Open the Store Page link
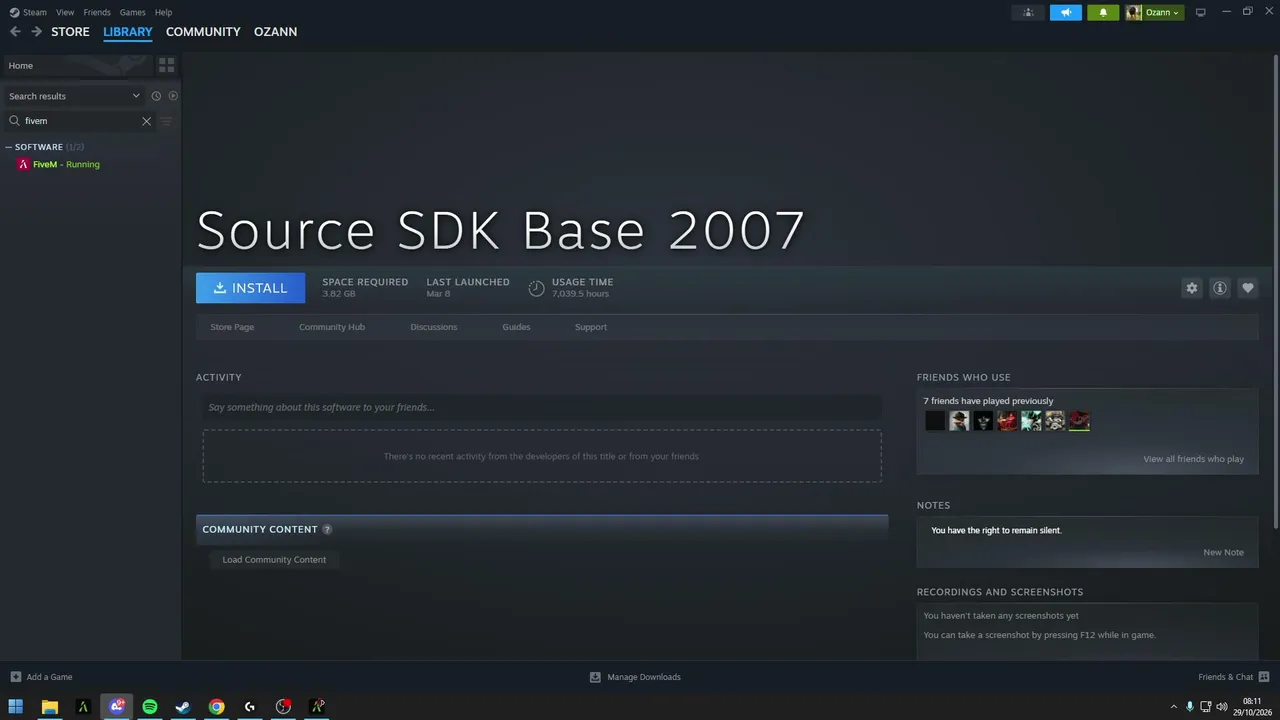This screenshot has height=720, width=1280. pyautogui.click(x=232, y=327)
